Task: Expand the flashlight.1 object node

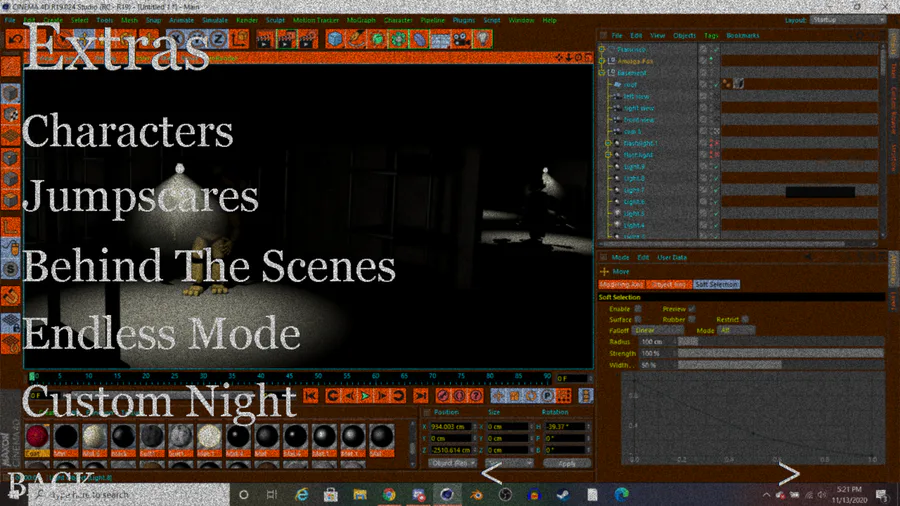Action: (608, 143)
